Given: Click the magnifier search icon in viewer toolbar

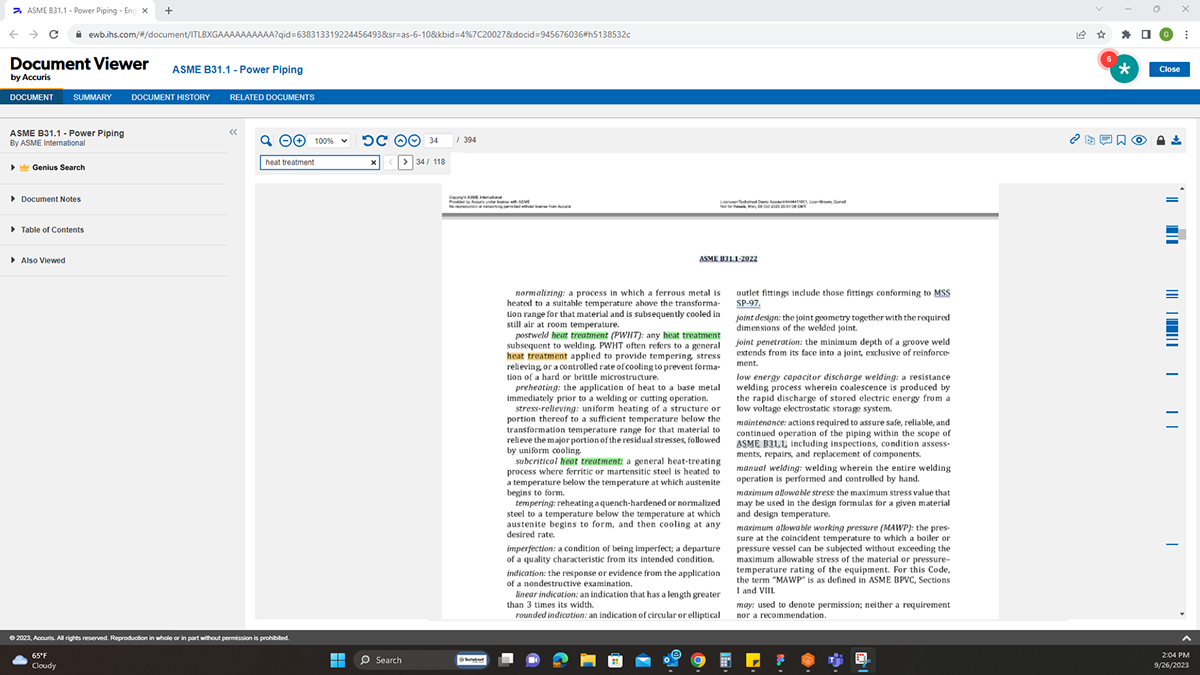Looking at the screenshot, I should 267,140.
